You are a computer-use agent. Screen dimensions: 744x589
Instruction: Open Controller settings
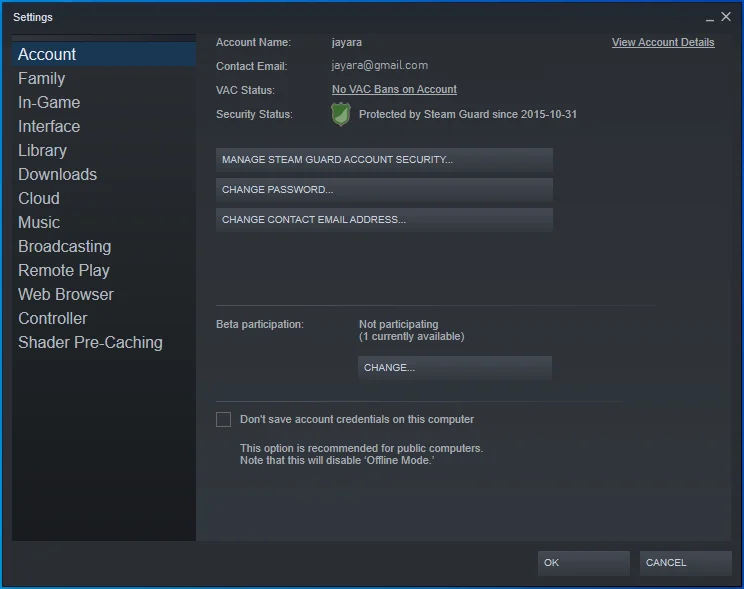pos(104,318)
